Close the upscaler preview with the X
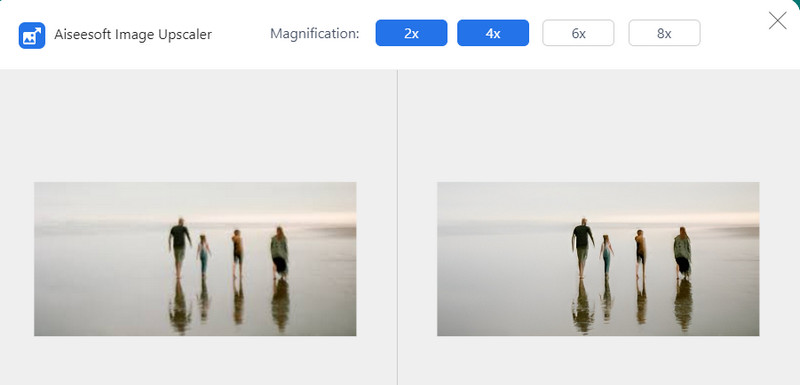The image size is (800, 385). coord(778,21)
